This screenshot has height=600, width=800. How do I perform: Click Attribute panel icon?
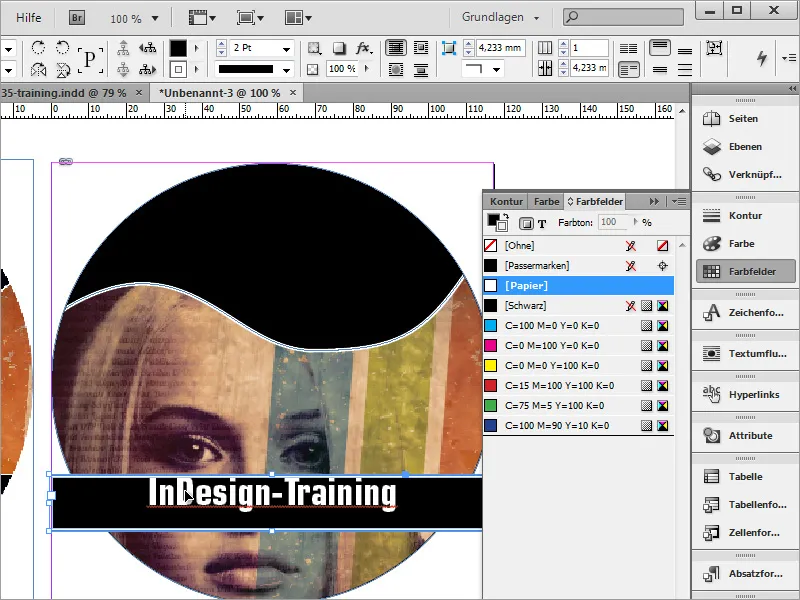pyautogui.click(x=711, y=435)
